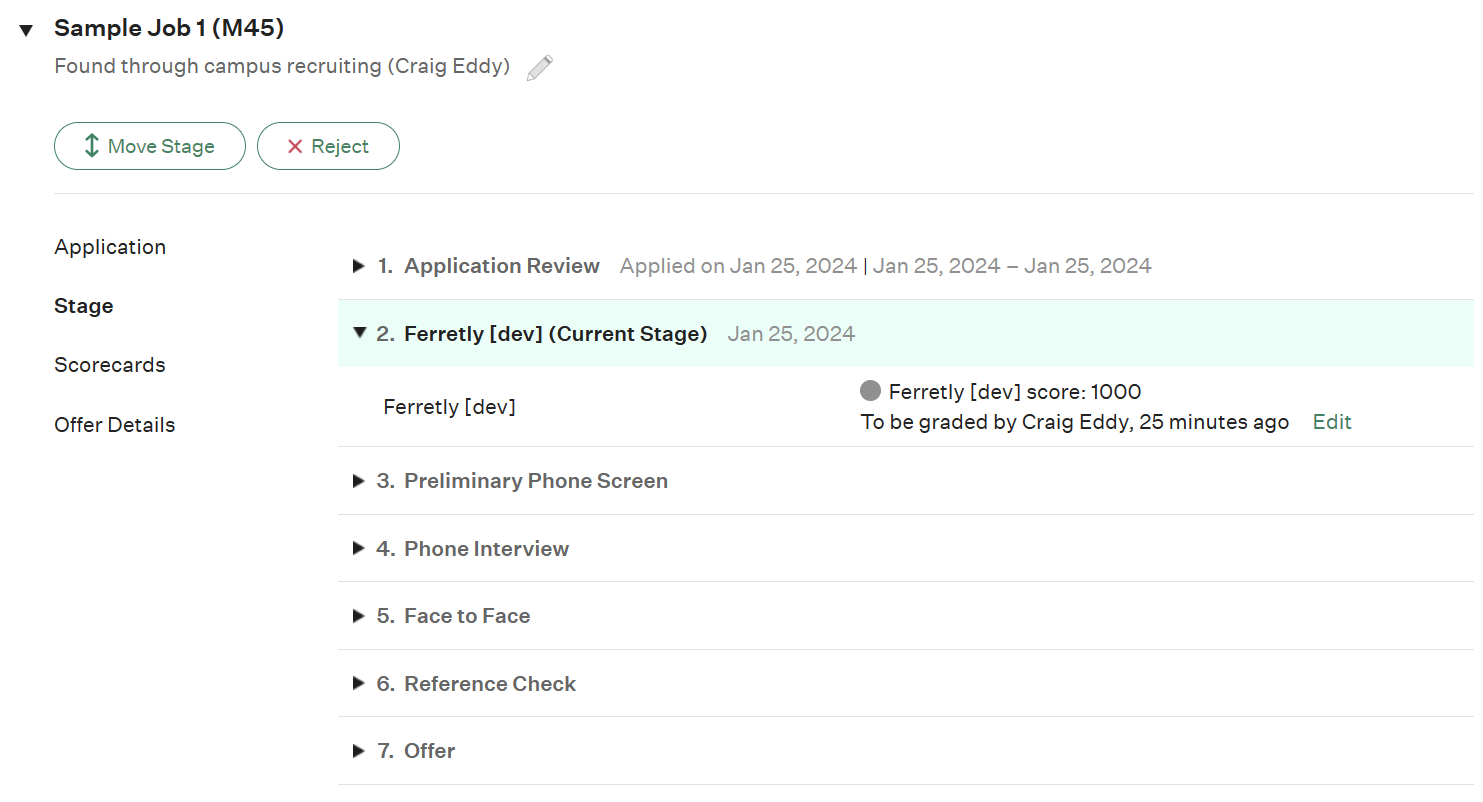Expand the Application Review stage

coord(359,266)
